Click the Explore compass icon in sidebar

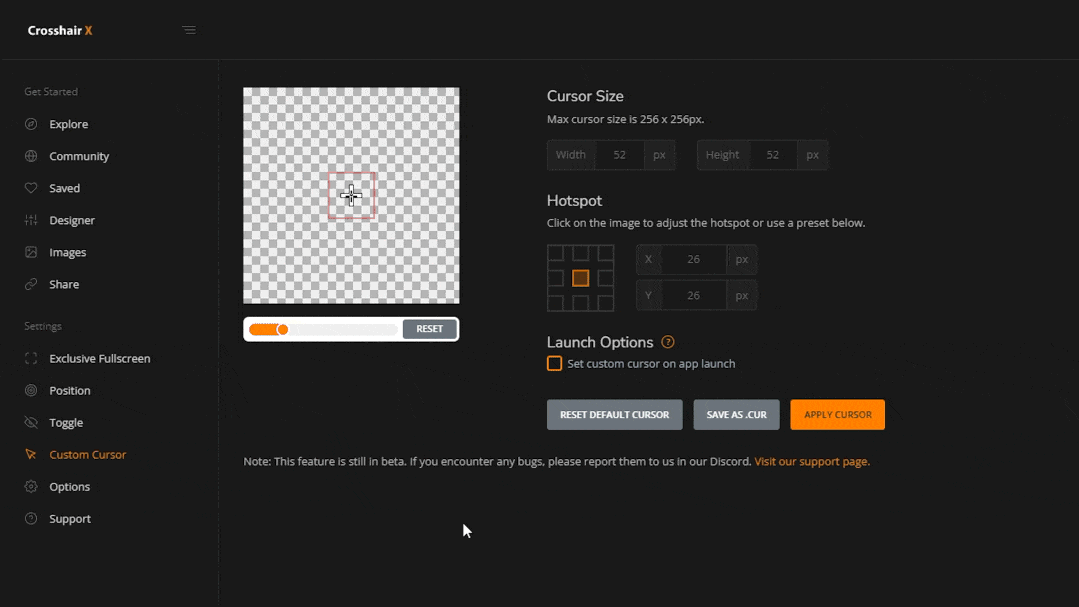[31, 124]
